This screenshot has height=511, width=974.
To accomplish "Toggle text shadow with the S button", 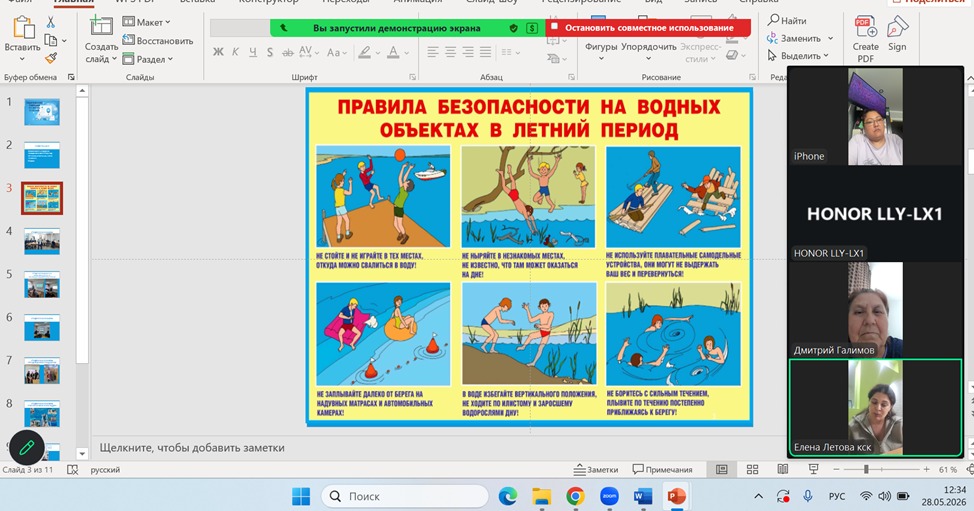I will 270,52.
